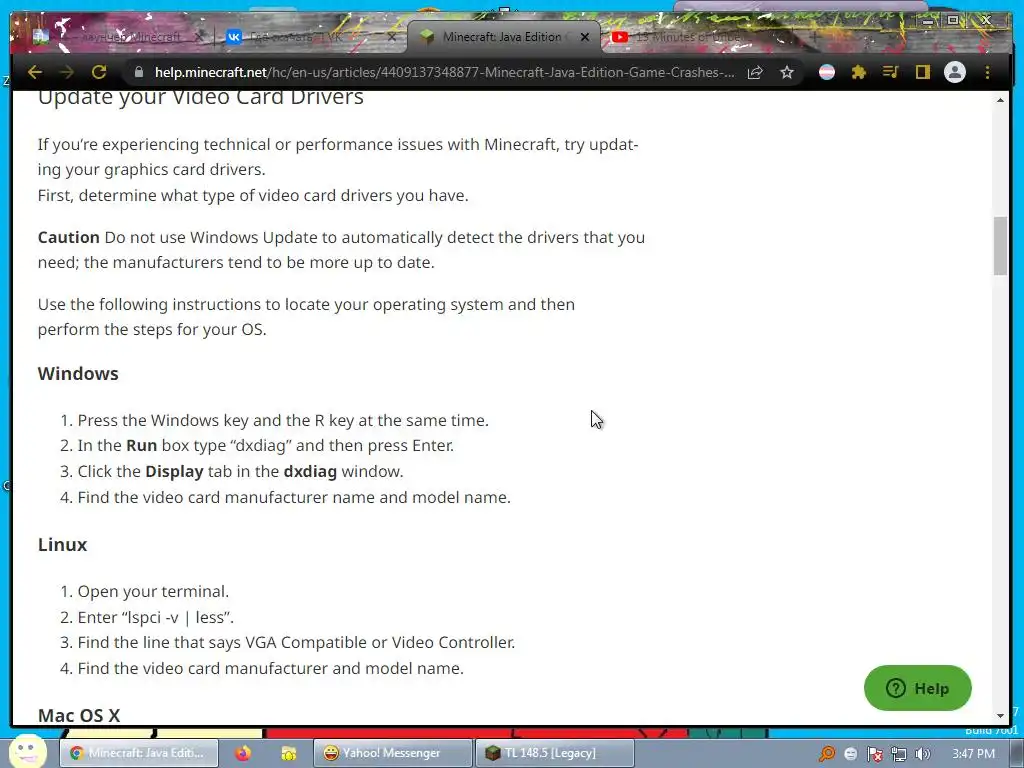
Task: Share this page using the share icon
Action: pyautogui.click(x=755, y=72)
